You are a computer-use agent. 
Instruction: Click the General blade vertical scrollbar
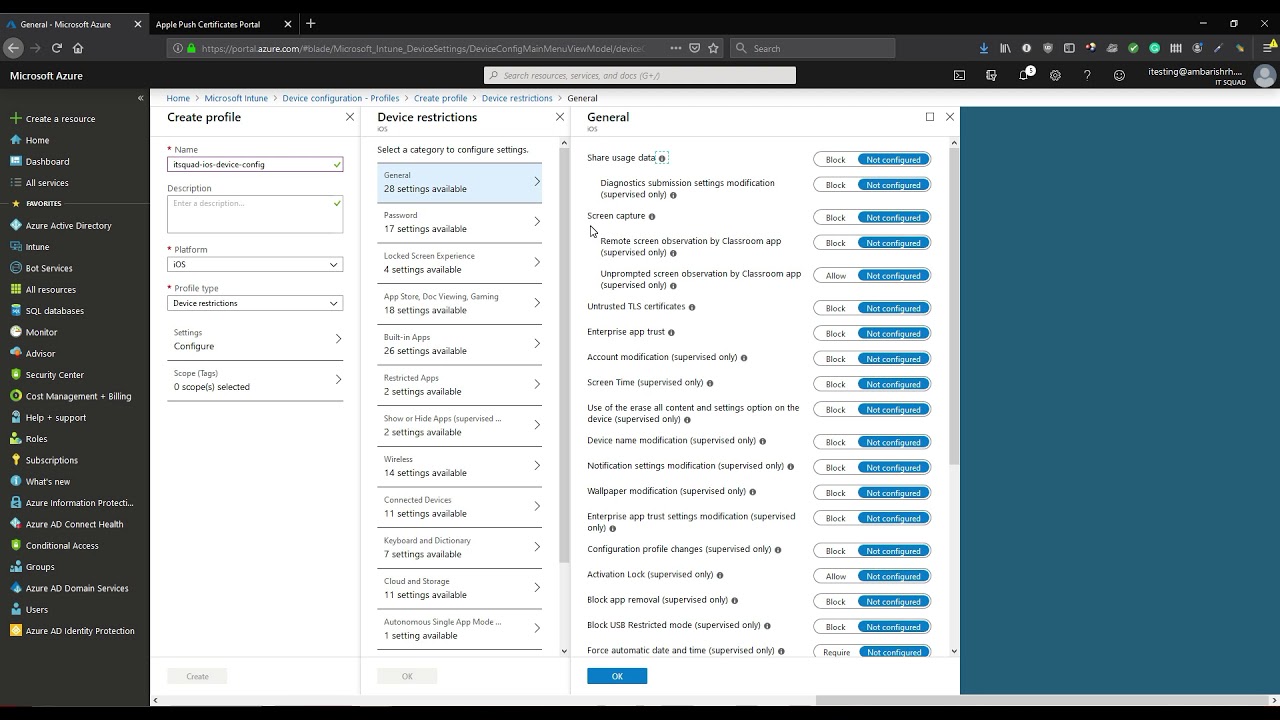click(954, 307)
